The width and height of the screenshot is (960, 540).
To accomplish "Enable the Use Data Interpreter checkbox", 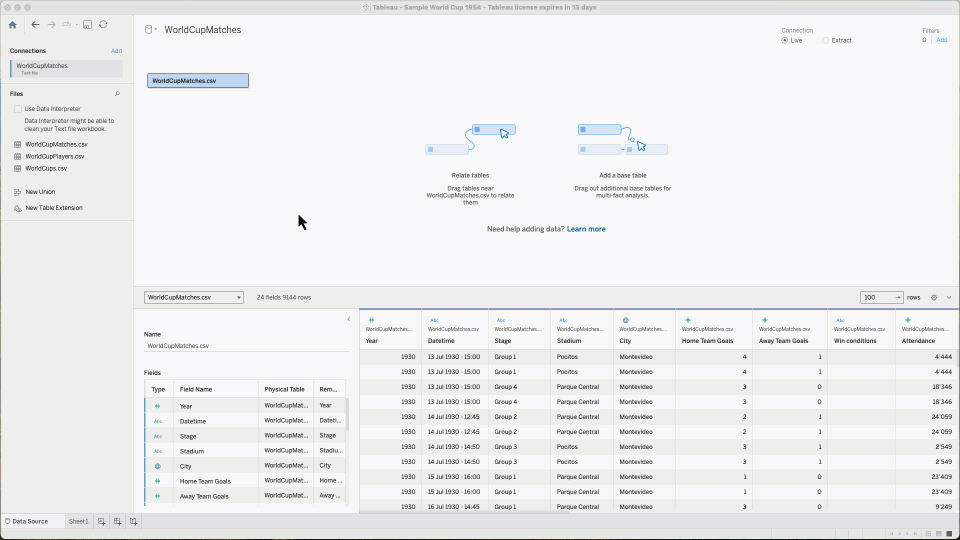I will (x=17, y=109).
